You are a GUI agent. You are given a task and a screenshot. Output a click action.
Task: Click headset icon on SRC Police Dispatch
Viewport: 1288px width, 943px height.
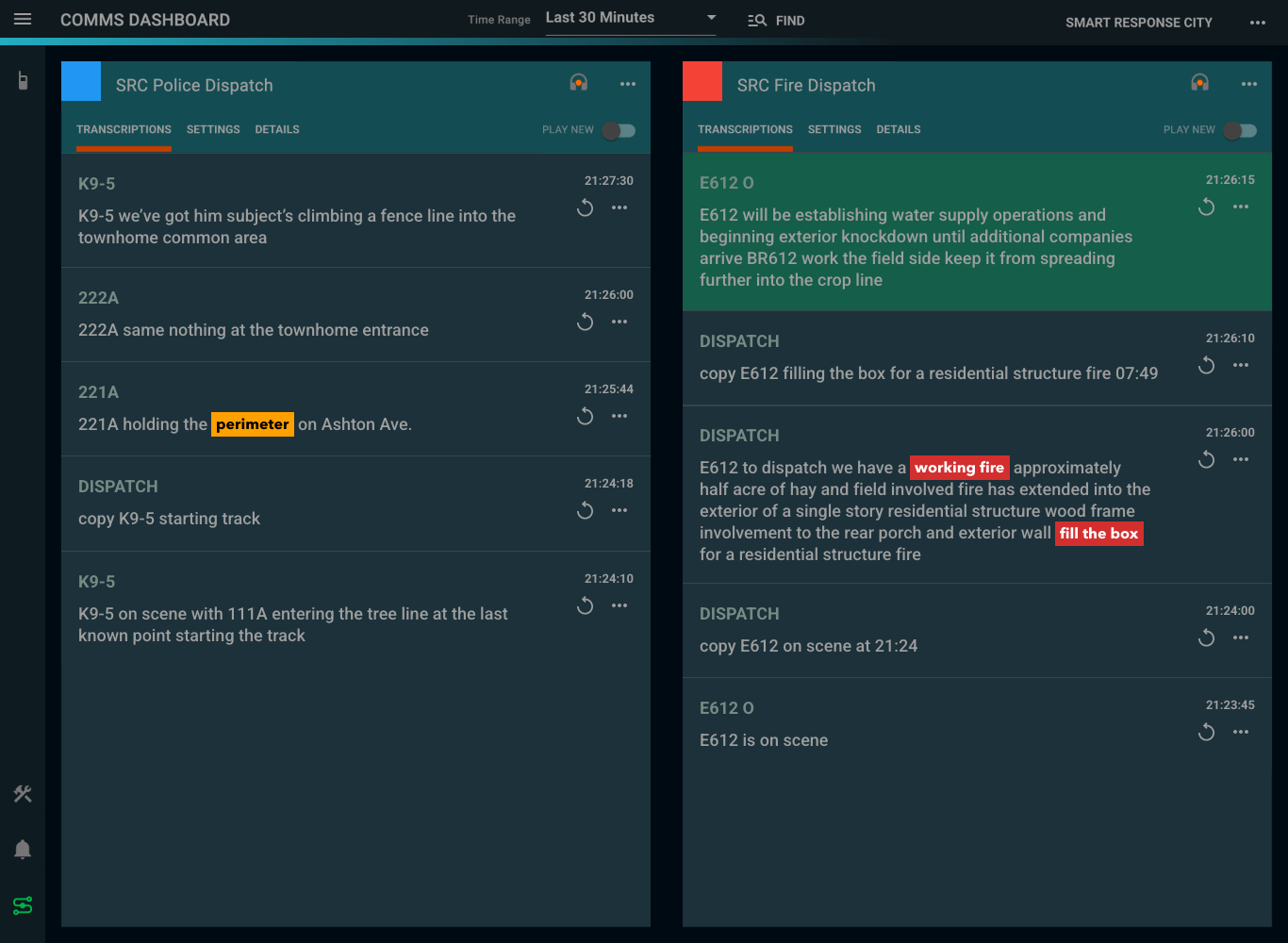tap(579, 83)
